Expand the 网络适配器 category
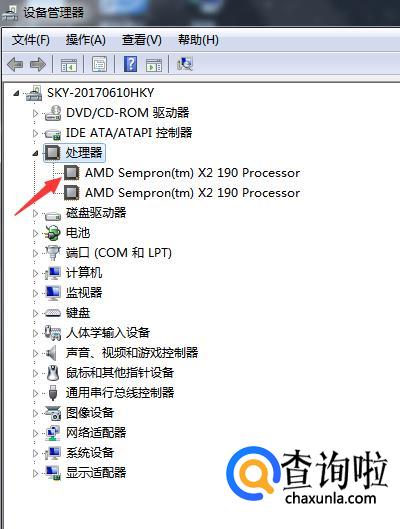The height and width of the screenshot is (529, 400). pyautogui.click(x=35, y=433)
